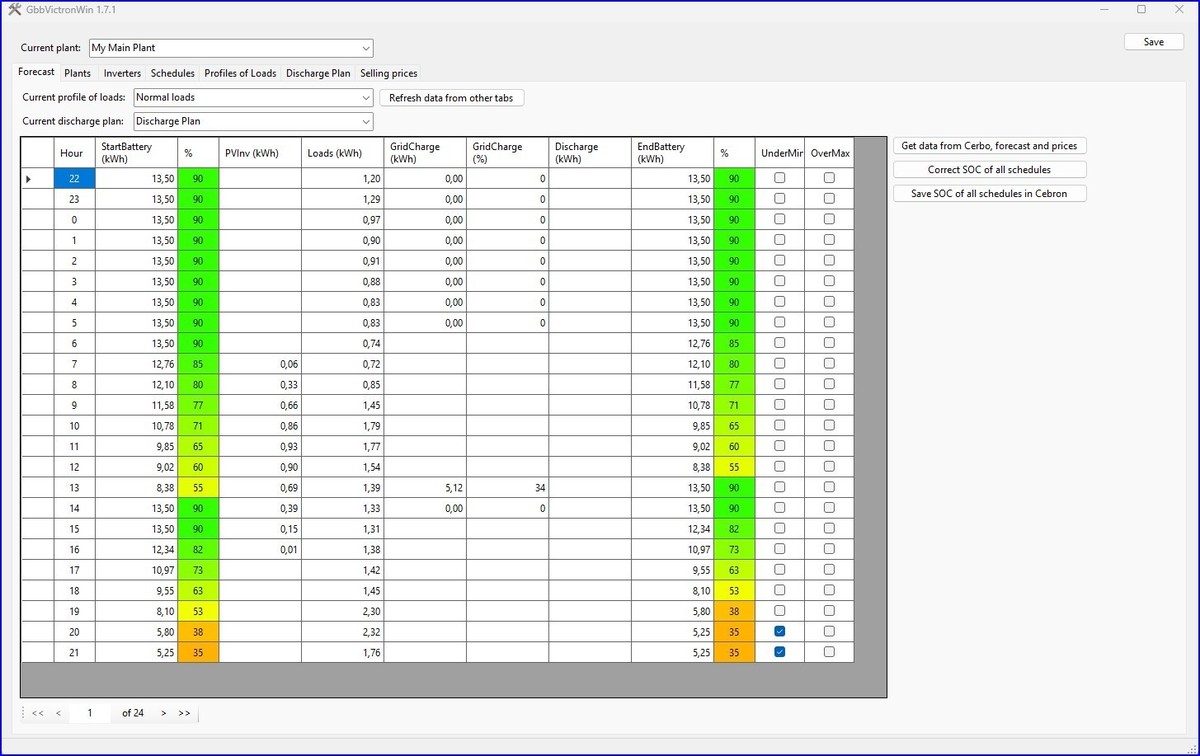The image size is (1200, 756).
Task: Tick the OverMax checkbox for hour 13
Action: click(829, 487)
